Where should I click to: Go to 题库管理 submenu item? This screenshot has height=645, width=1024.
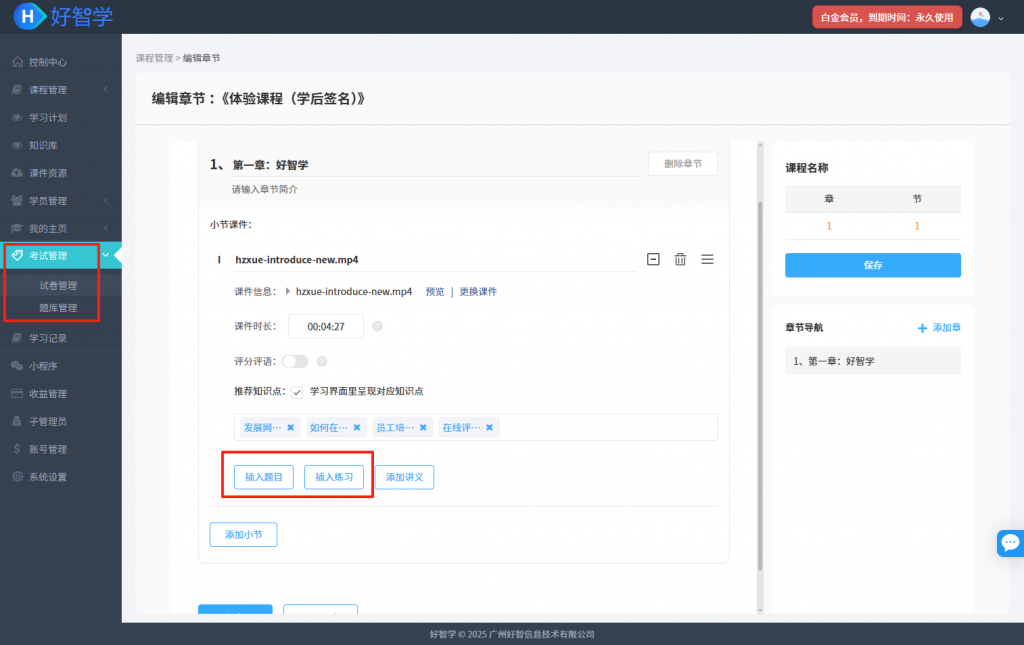coord(58,308)
